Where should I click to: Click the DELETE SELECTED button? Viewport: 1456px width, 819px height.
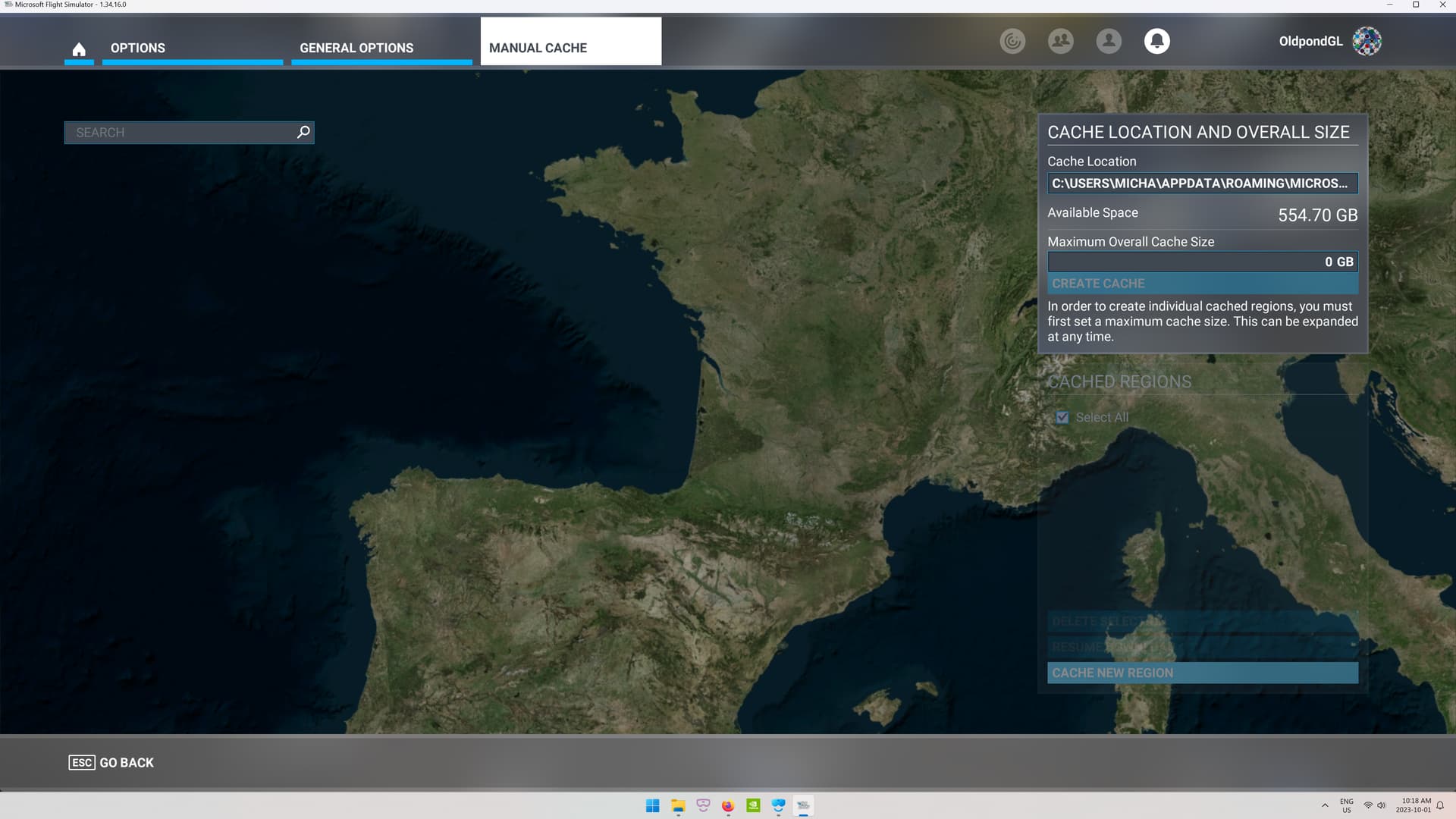pyautogui.click(x=1203, y=621)
